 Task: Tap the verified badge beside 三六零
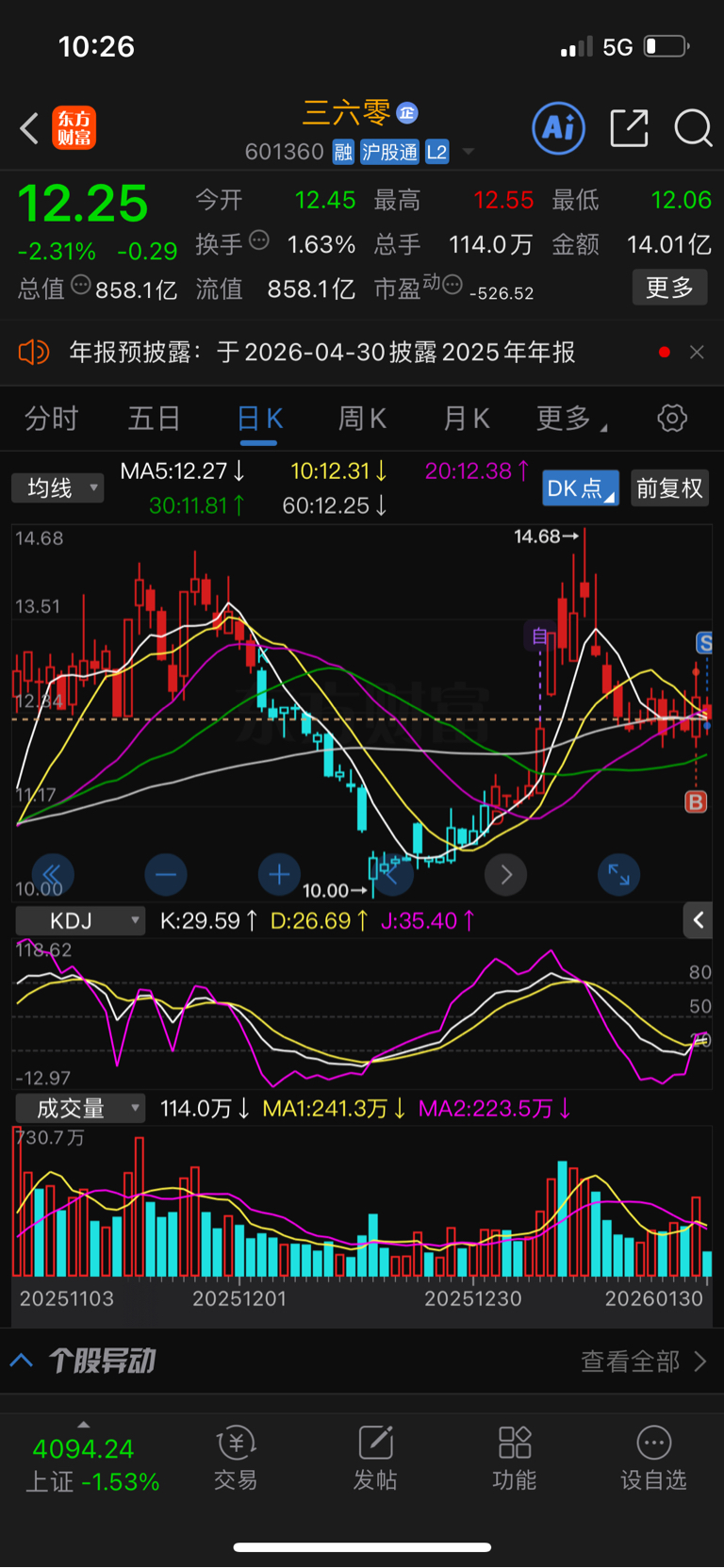click(407, 113)
